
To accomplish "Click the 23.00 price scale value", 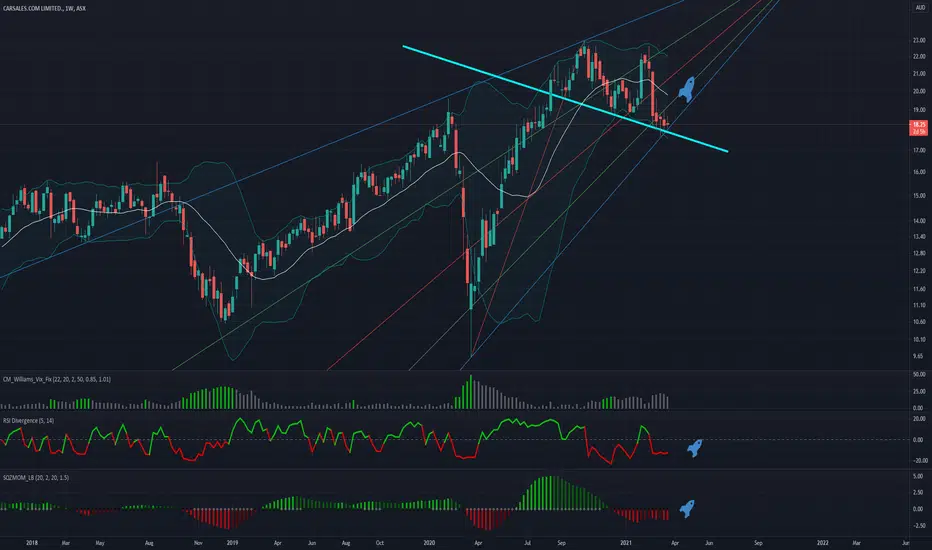I will click(x=919, y=40).
